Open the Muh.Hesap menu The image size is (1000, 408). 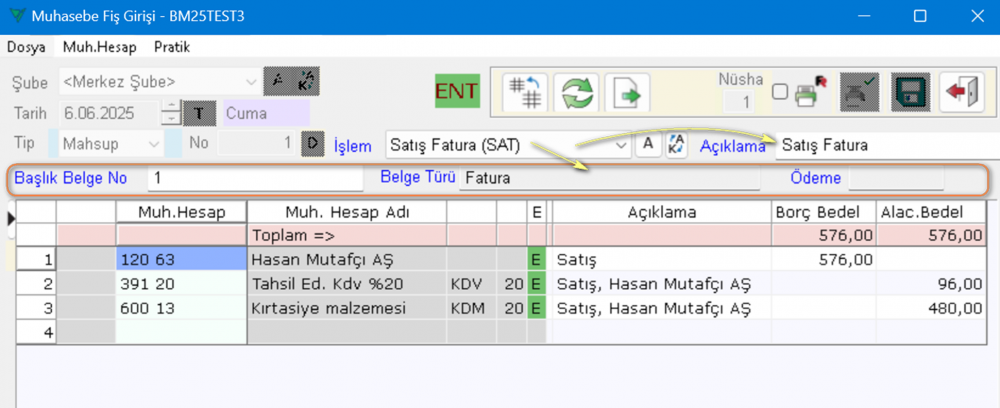(x=100, y=47)
